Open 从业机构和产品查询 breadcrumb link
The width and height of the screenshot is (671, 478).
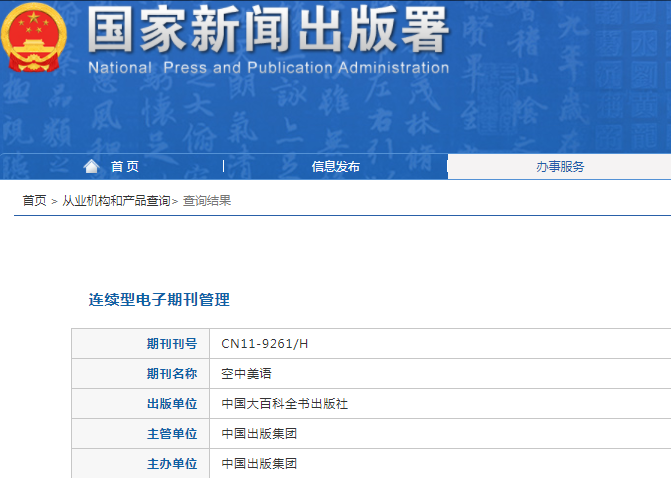coord(116,200)
